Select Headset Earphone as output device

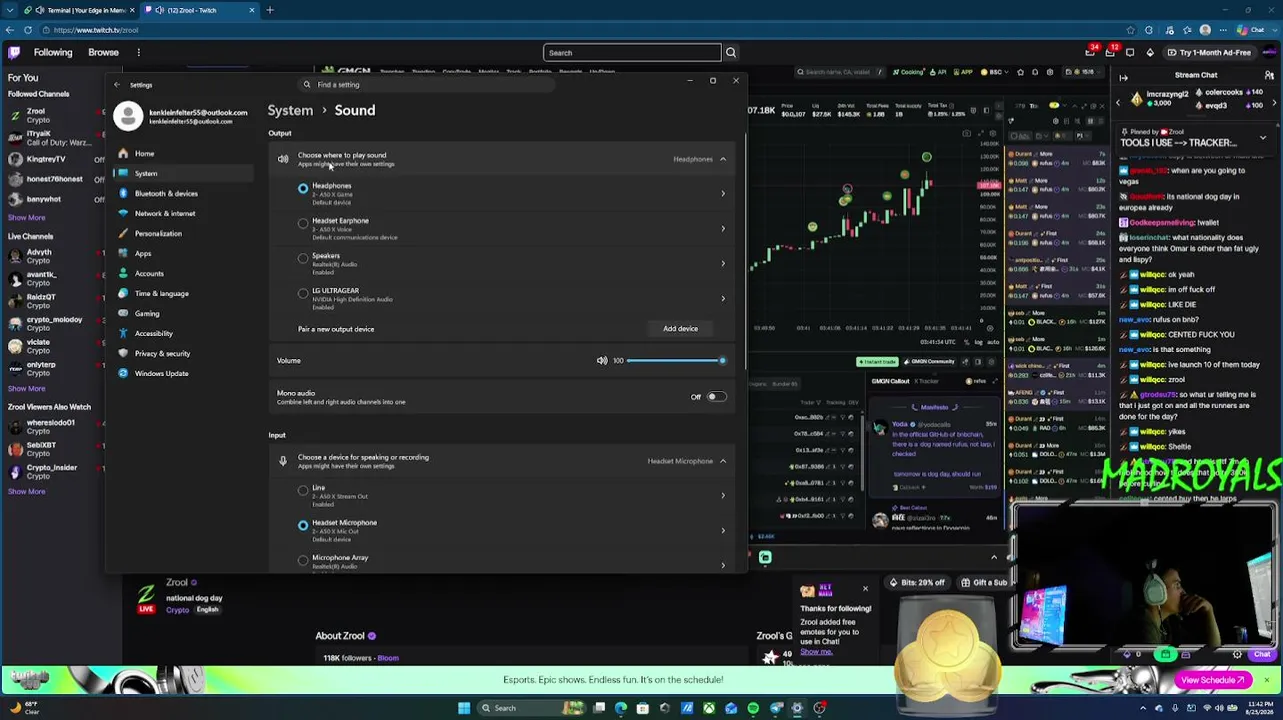[x=303, y=223]
